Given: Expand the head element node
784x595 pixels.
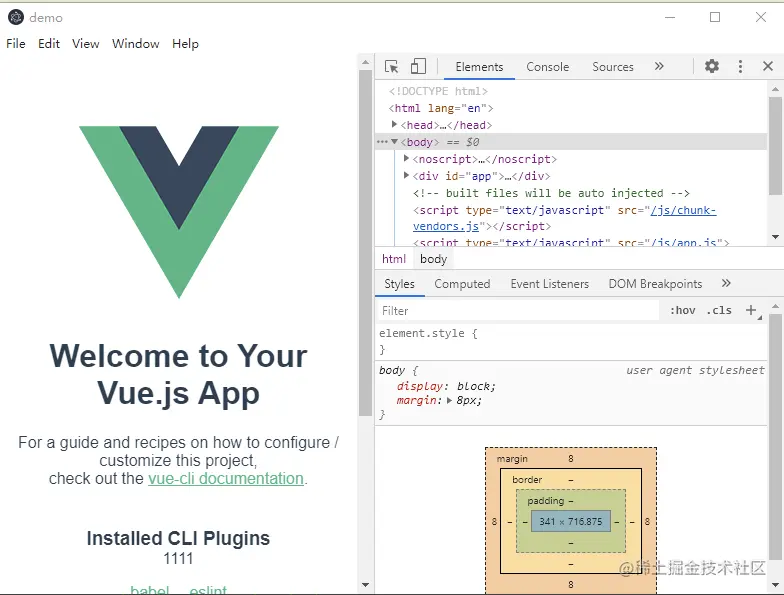Looking at the screenshot, I should point(394,124).
